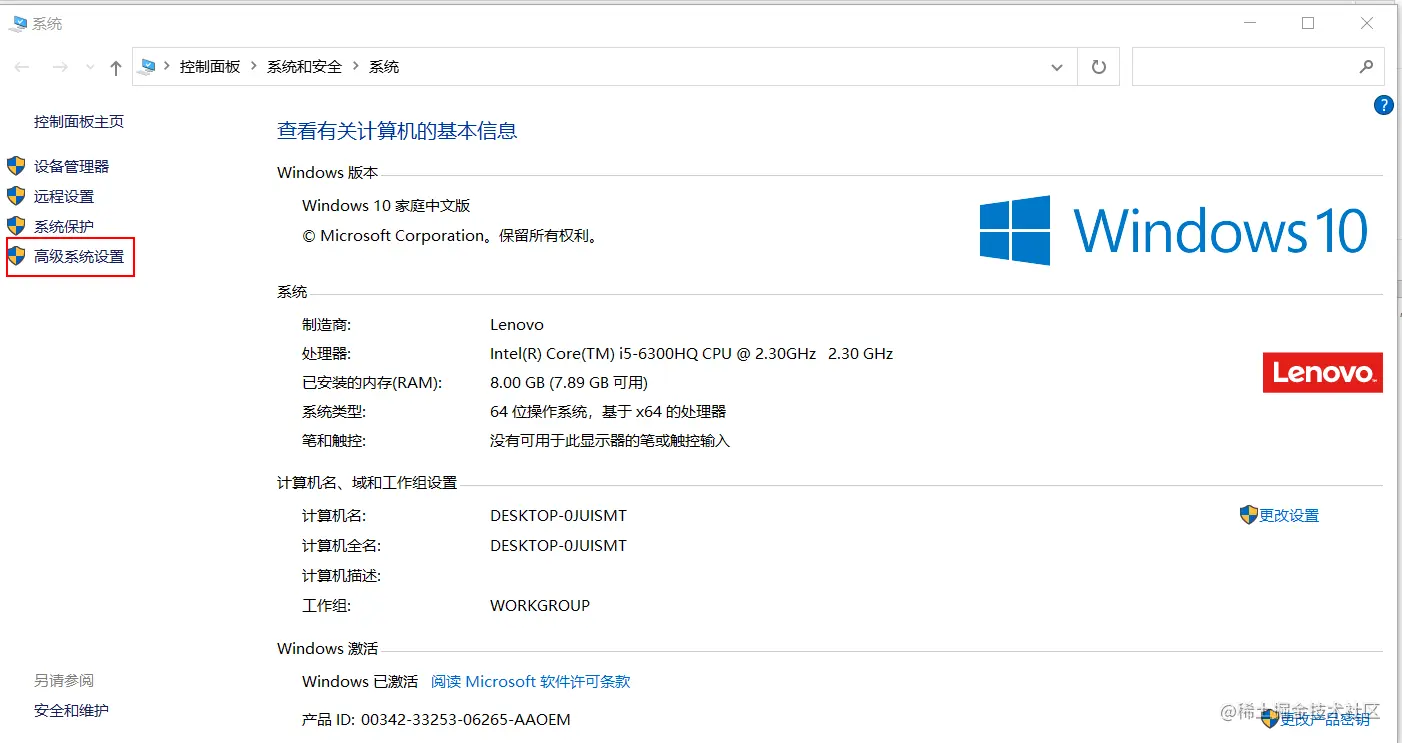Select Windows 10 家庭中文版 text

coord(386,206)
